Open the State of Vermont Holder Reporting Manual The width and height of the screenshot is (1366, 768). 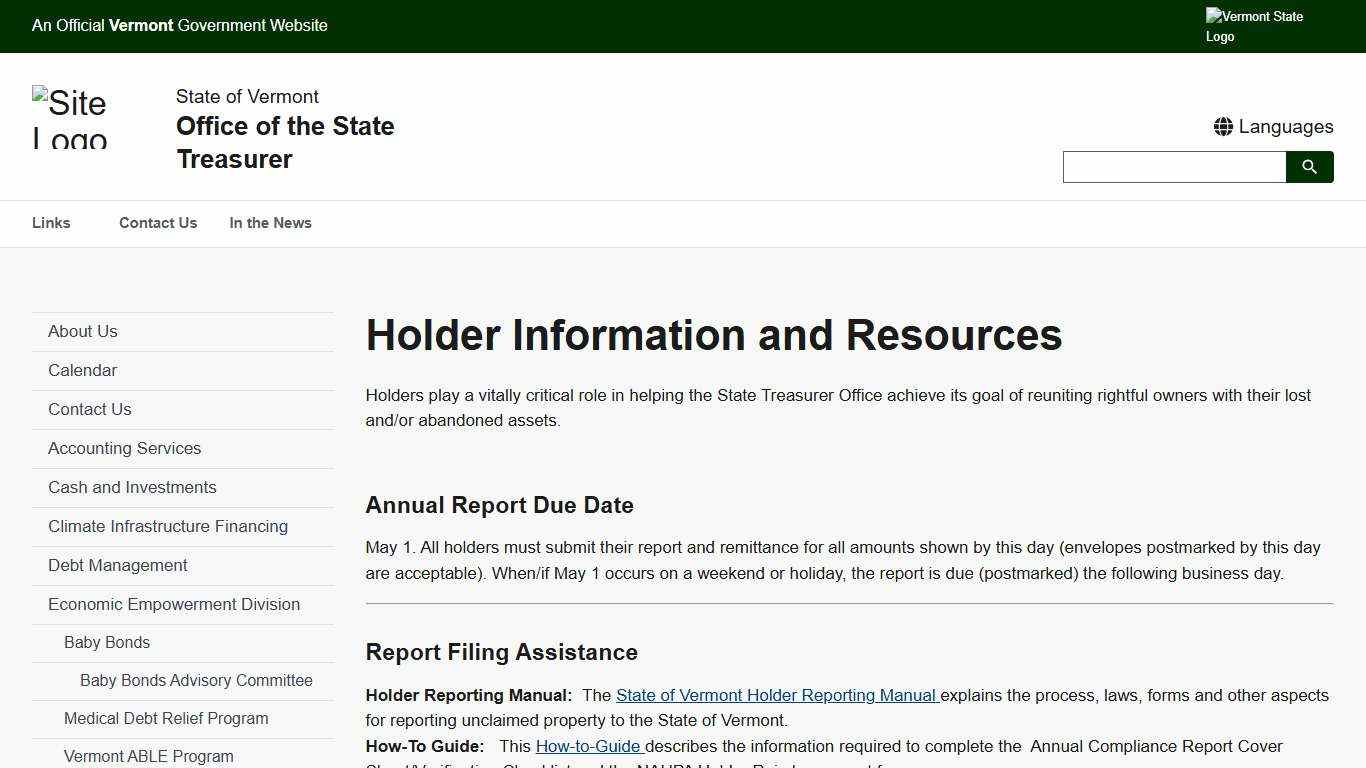[777, 695]
